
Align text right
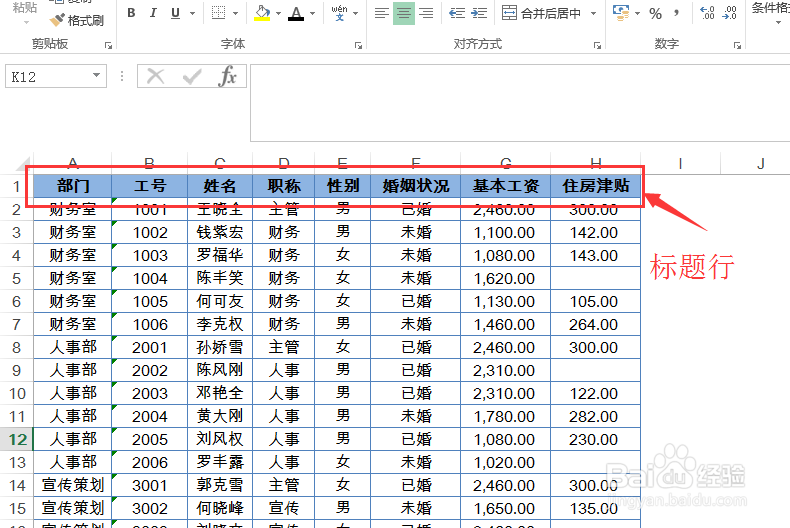click(x=426, y=13)
